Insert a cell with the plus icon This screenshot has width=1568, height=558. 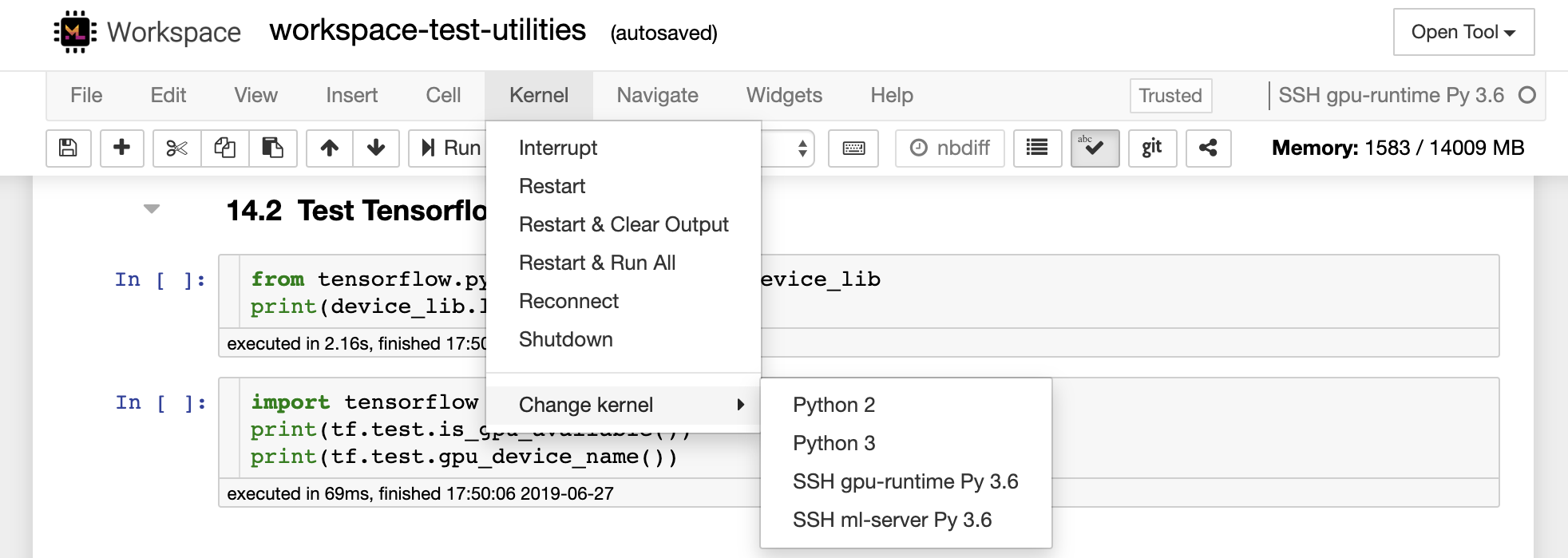[121, 148]
